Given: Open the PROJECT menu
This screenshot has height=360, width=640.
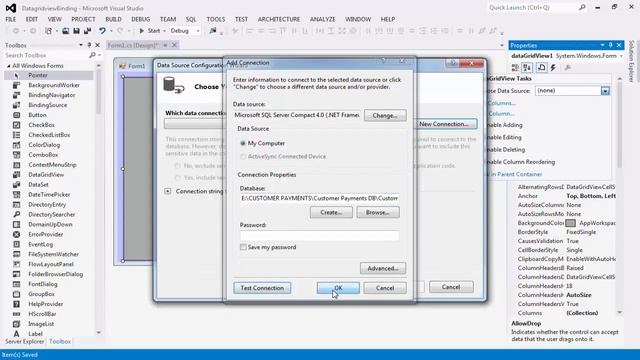Looking at the screenshot, I should [x=83, y=19].
